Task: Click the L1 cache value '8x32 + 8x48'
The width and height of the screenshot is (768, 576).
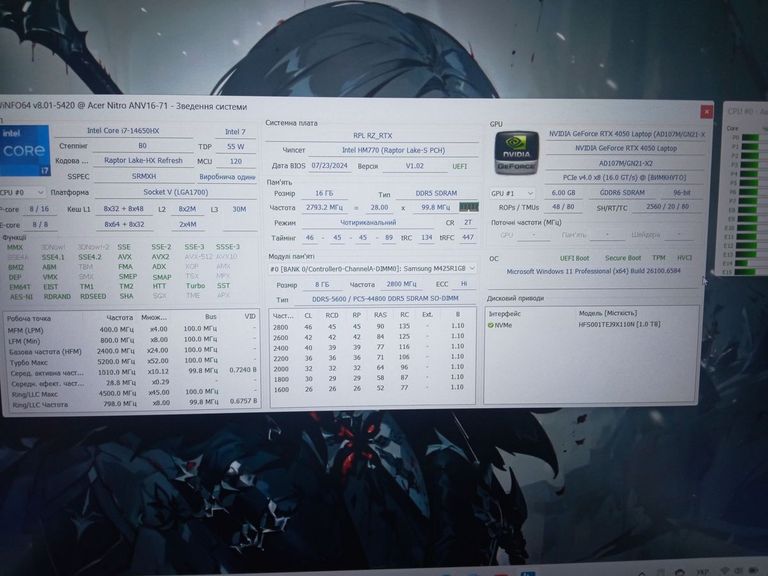Action: pyautogui.click(x=123, y=209)
